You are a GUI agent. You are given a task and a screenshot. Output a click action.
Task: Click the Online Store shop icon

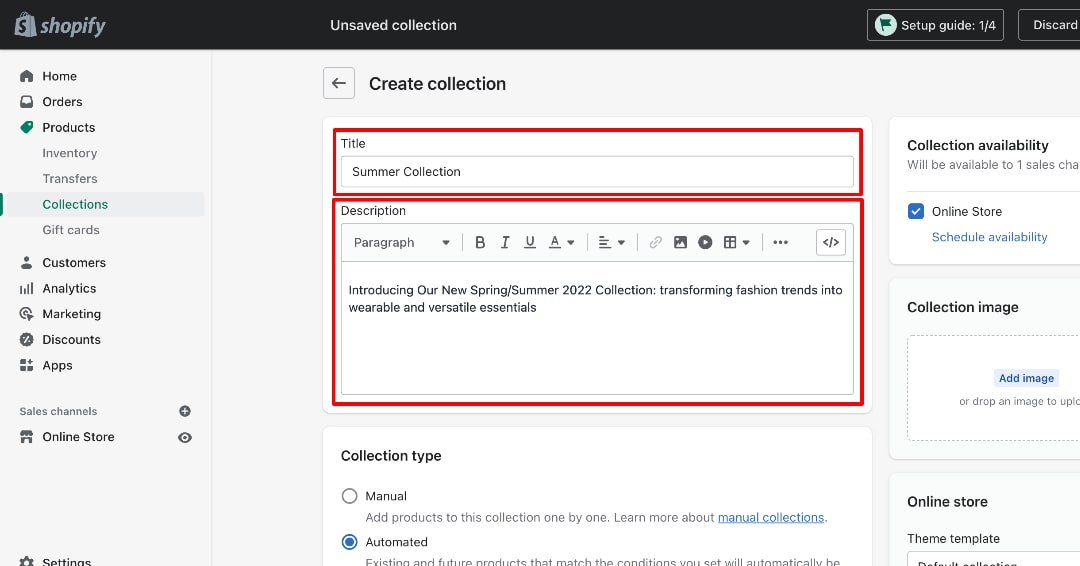click(26, 437)
